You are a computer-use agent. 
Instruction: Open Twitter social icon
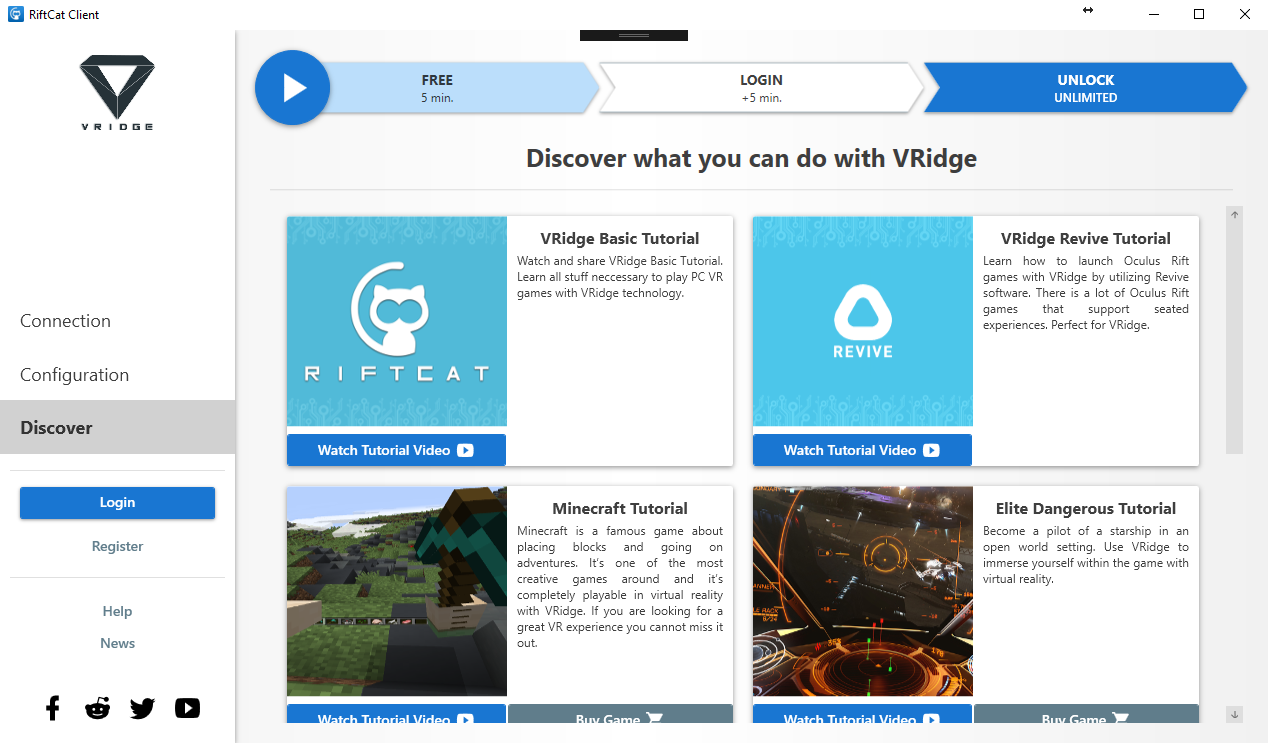pos(142,709)
